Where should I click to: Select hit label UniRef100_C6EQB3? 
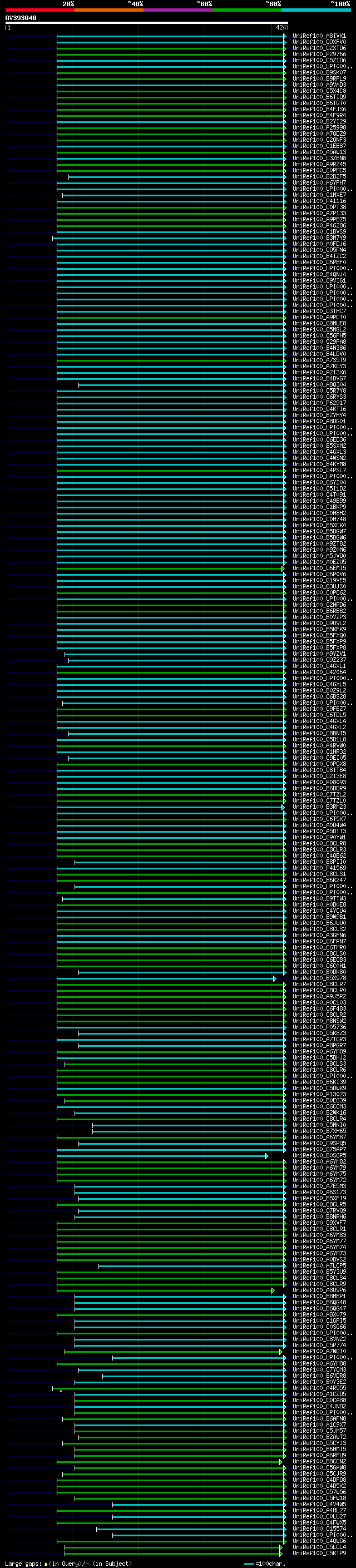[319, 960]
